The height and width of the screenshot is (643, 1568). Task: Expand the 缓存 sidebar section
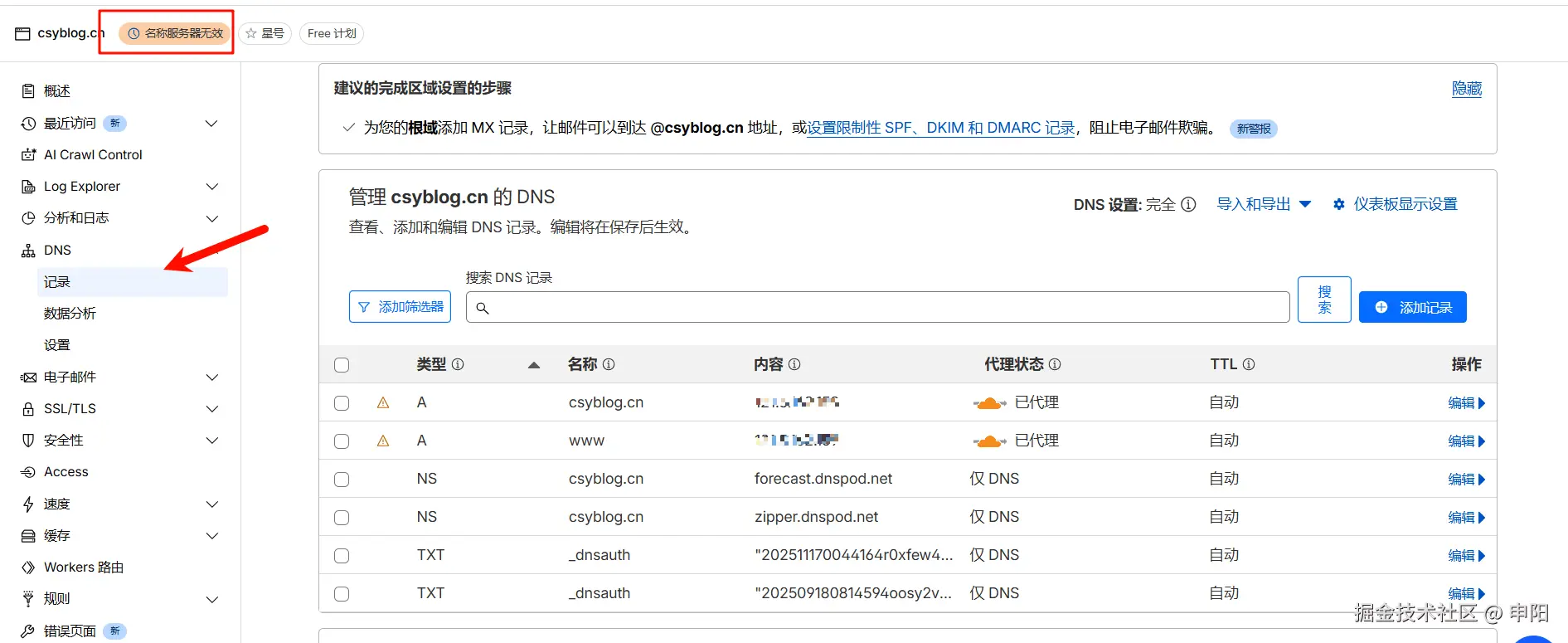211,536
